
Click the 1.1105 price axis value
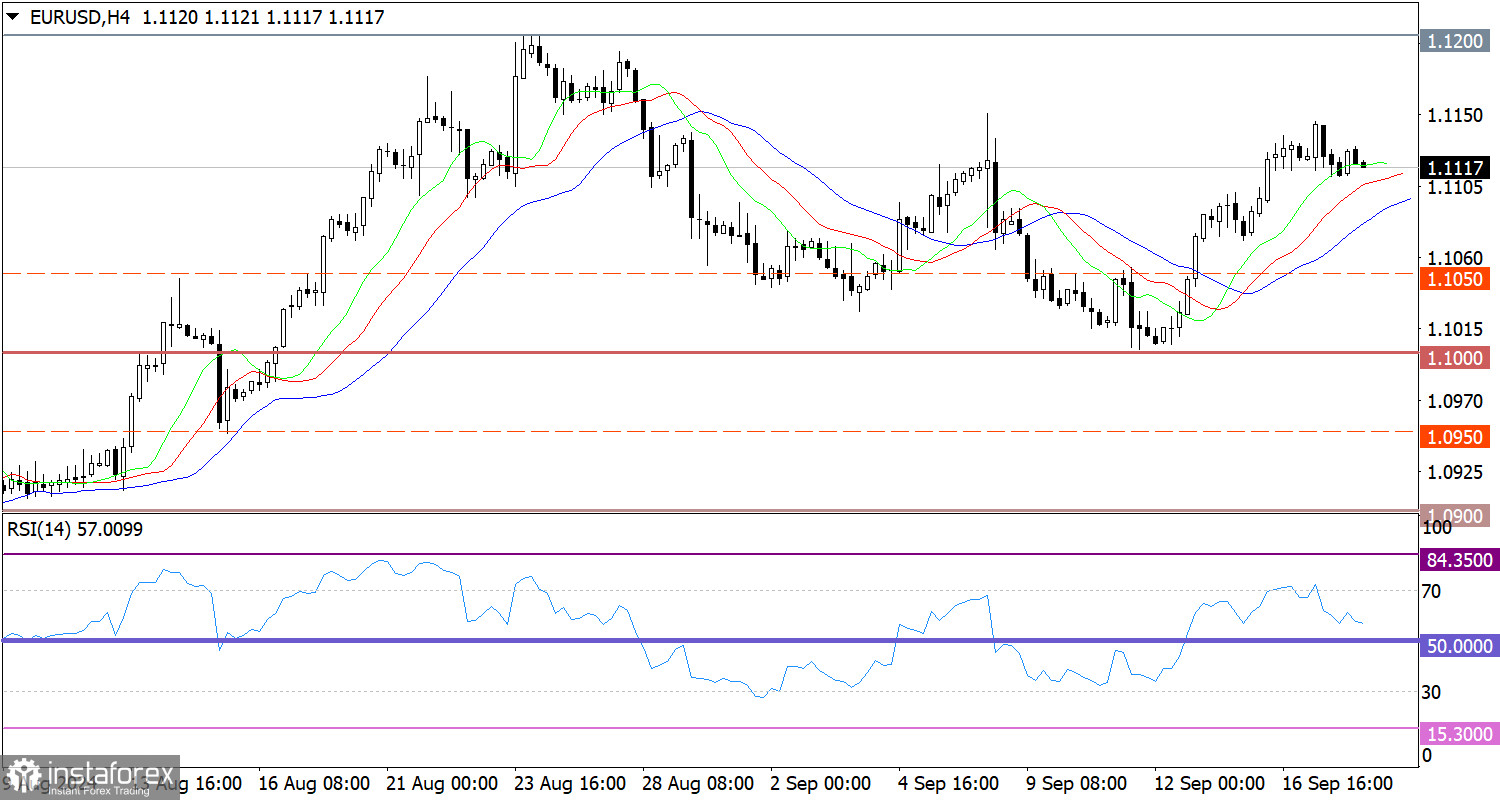click(x=1453, y=187)
